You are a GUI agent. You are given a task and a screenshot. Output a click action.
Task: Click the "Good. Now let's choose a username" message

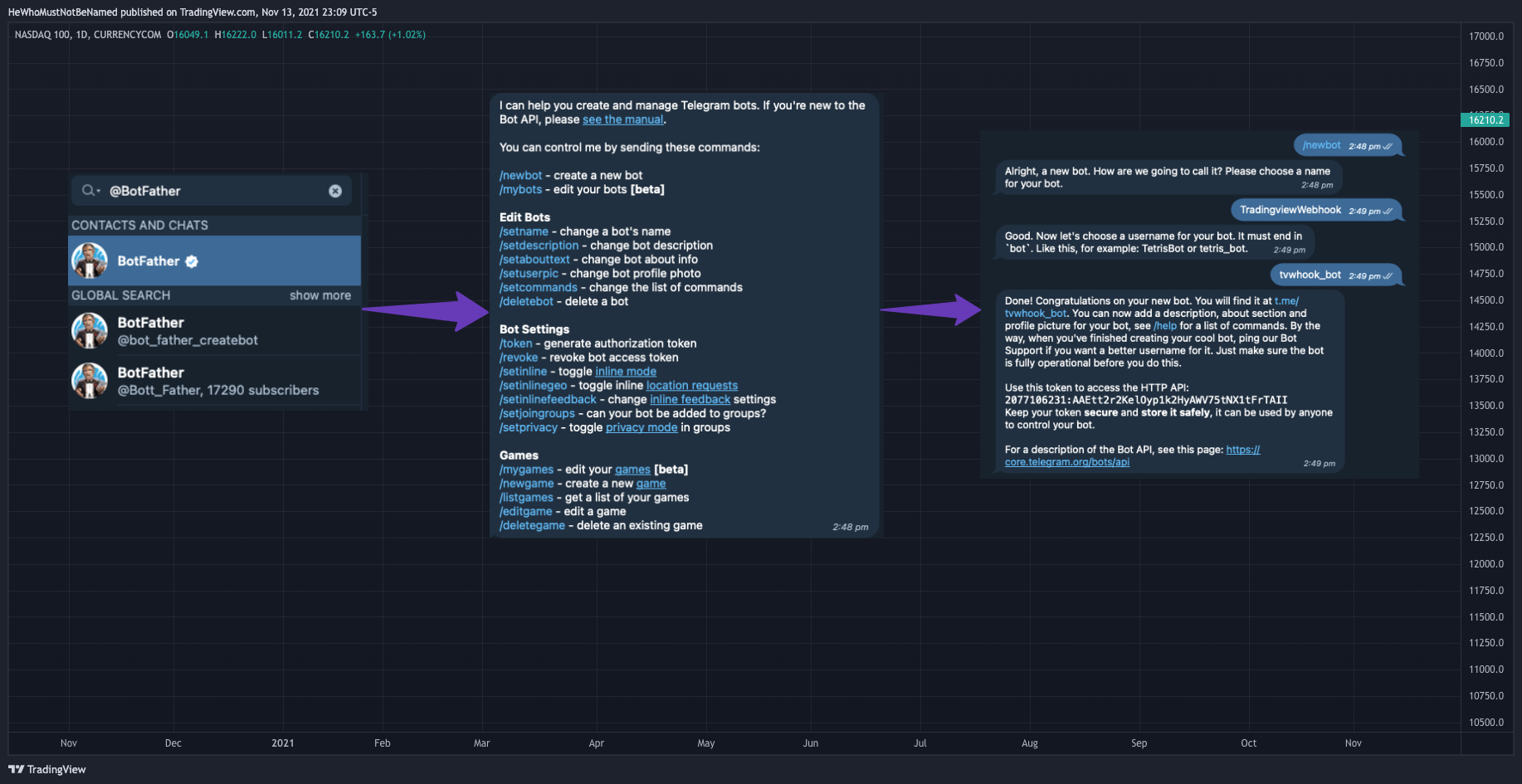click(x=1154, y=242)
